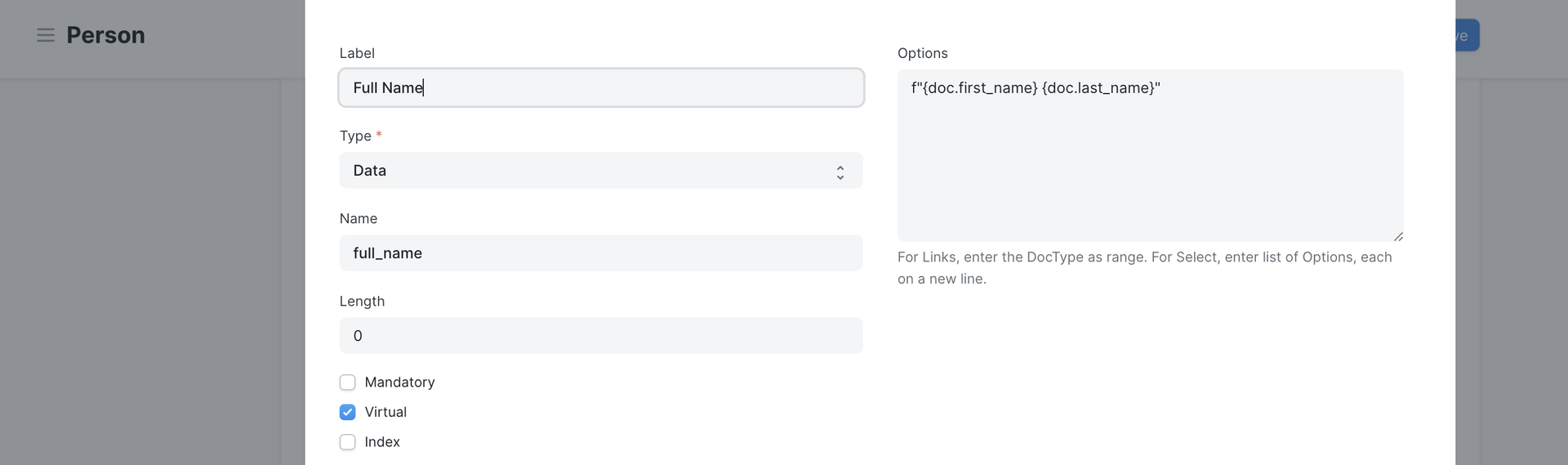
Task: Click the Options textarea resize handle
Action: [x=1398, y=236]
